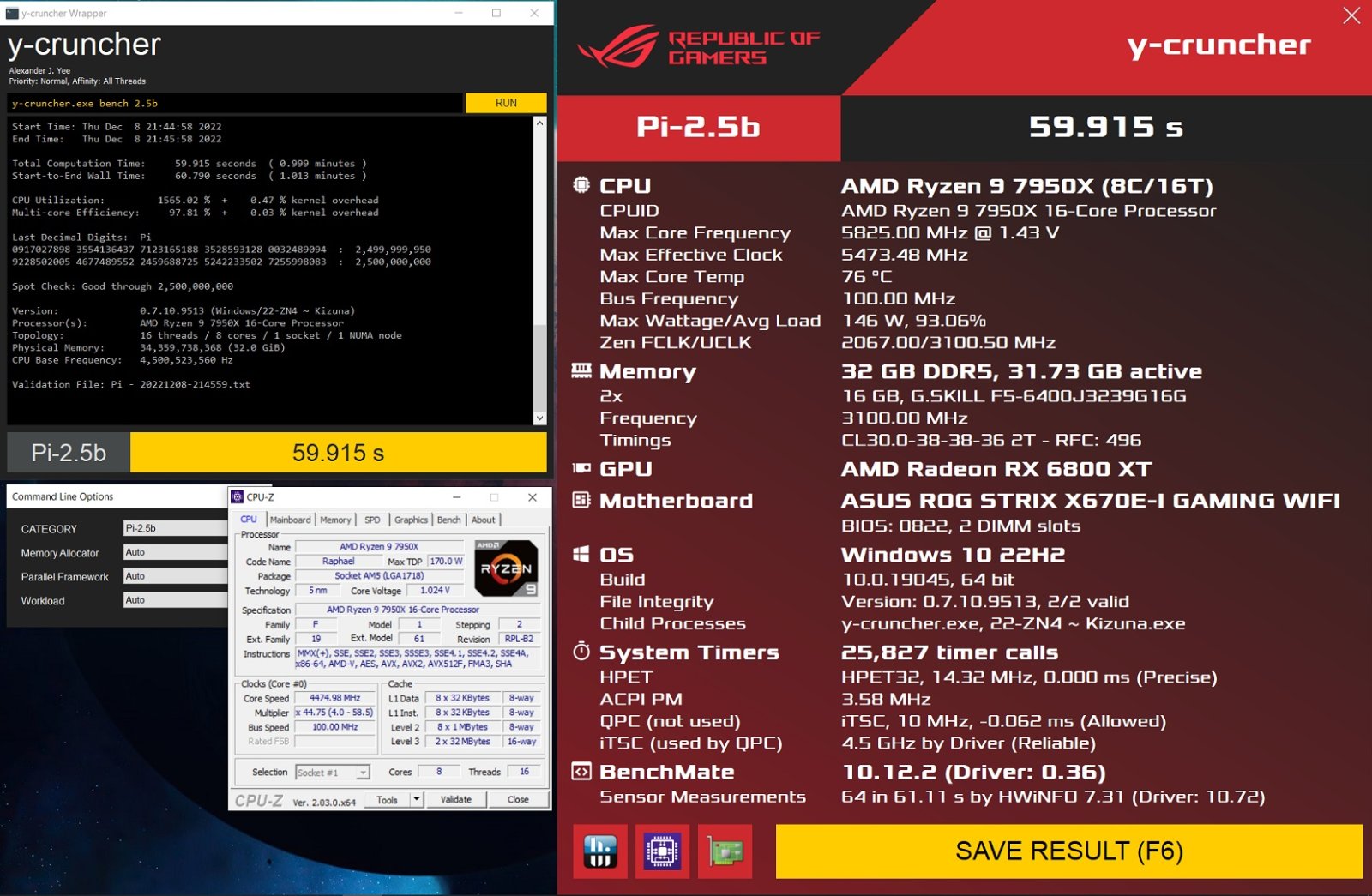Image resolution: width=1372 pixels, height=896 pixels.
Task: Click the Level 3 cache 2 x 32 MBytes value
Action: 463,742
